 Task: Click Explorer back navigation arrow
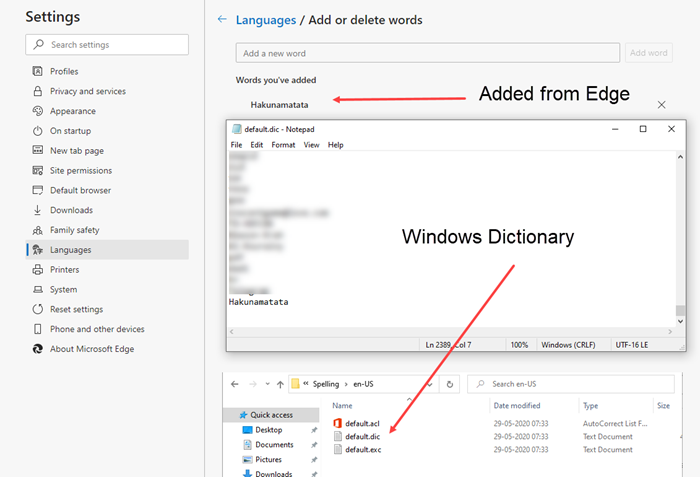(x=235, y=384)
